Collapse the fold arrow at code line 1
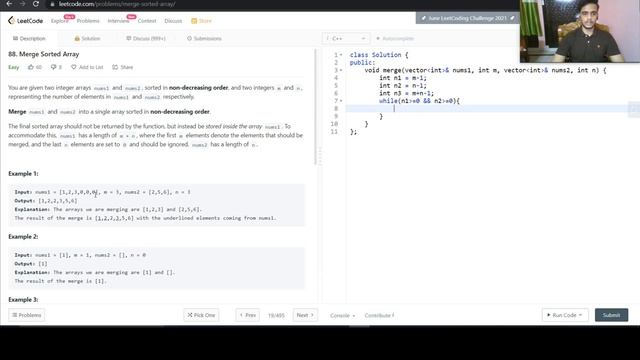Image resolution: width=640 pixels, height=360 pixels. pos(341,55)
